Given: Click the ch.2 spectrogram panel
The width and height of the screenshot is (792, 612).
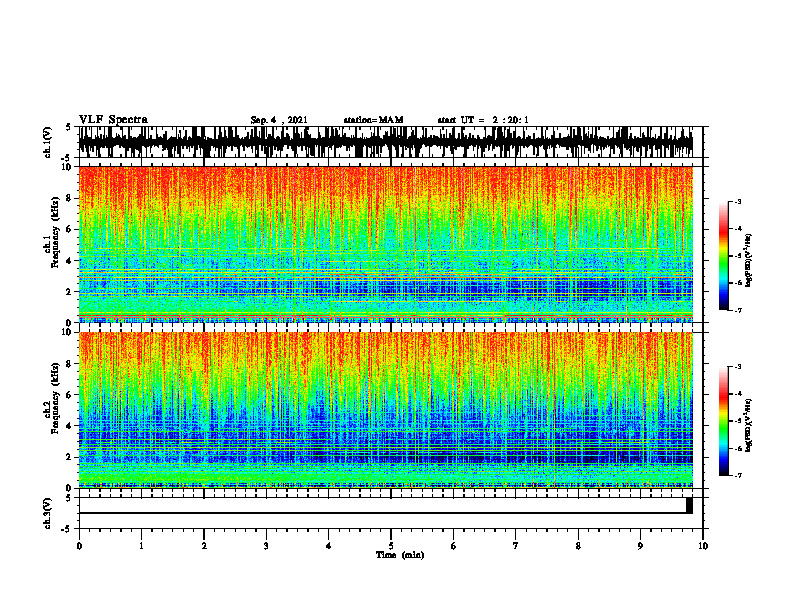Looking at the screenshot, I should pos(385,410).
